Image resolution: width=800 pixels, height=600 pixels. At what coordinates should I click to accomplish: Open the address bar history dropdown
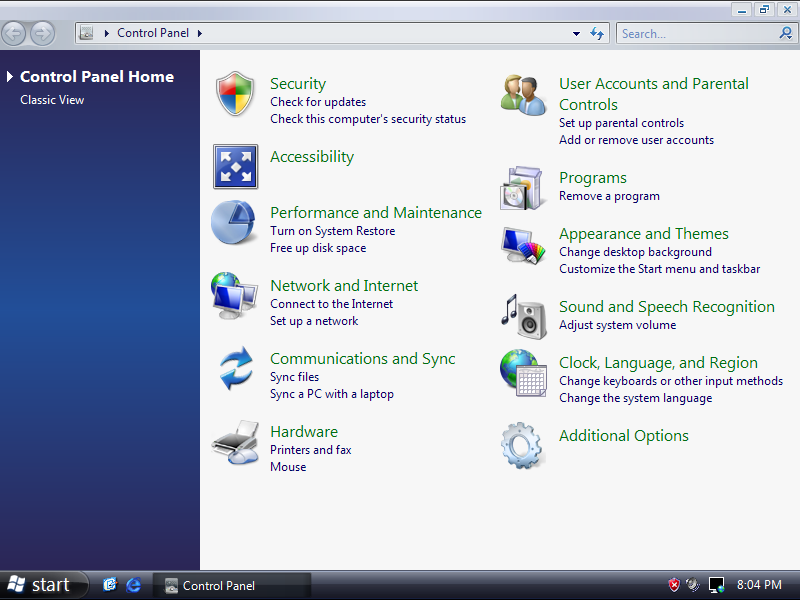577,34
